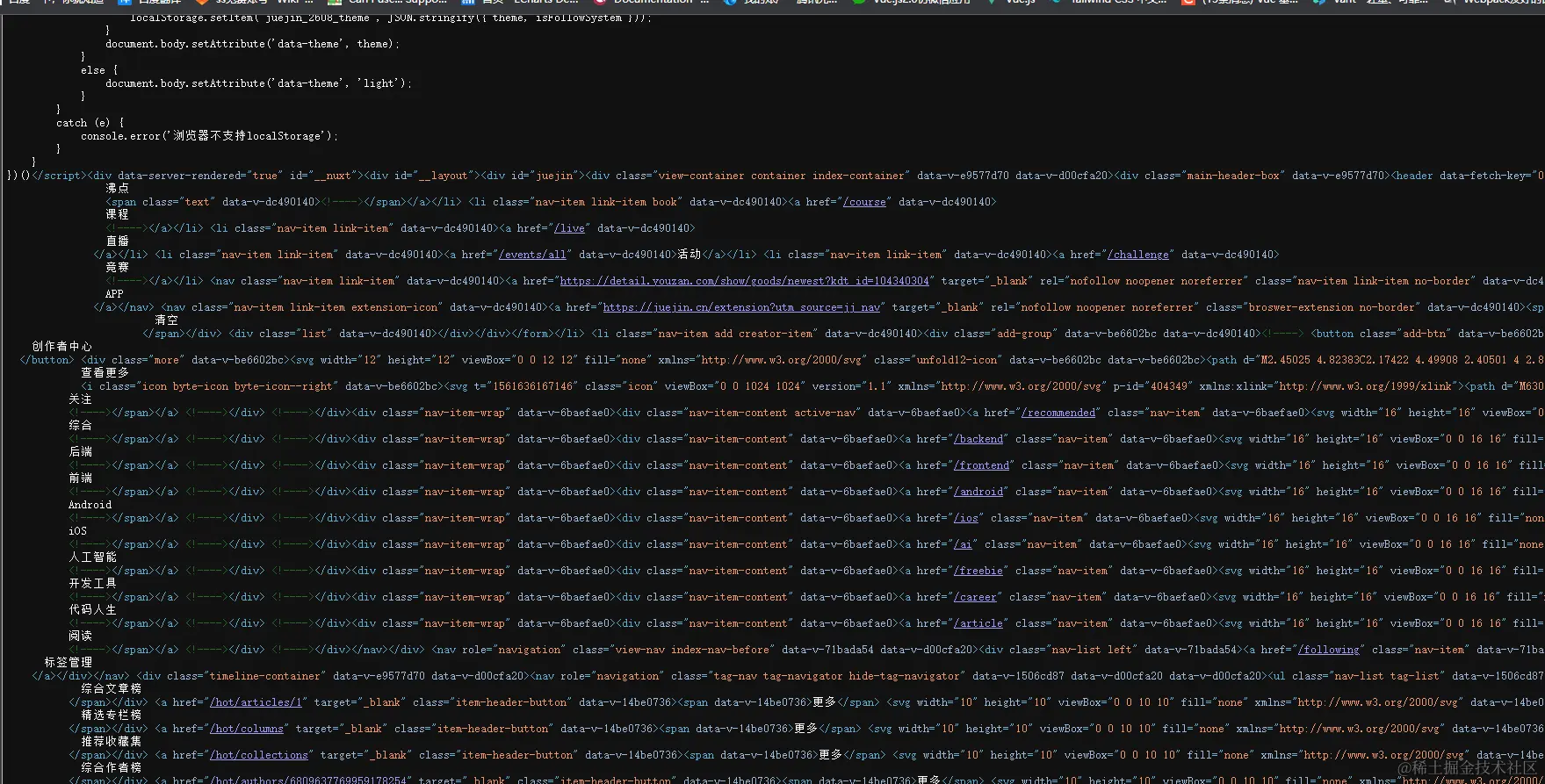The height and width of the screenshot is (784, 1545).
Task: Select the text 精选专栏榜
Action: tap(111, 716)
